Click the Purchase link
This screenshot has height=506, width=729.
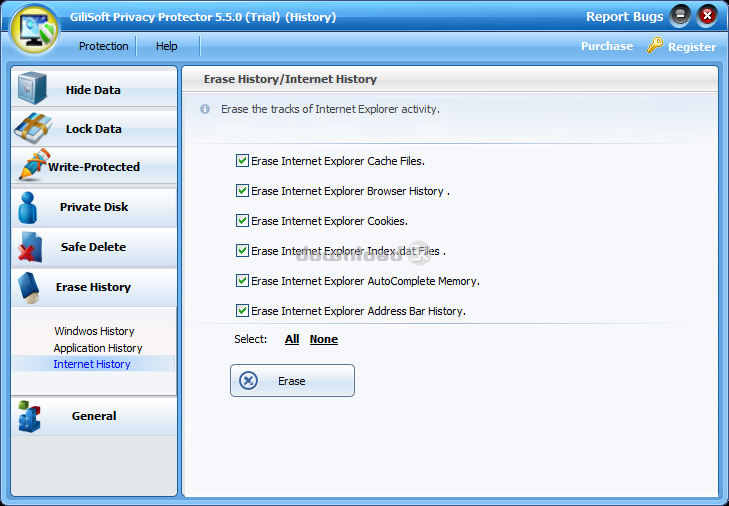pos(607,46)
